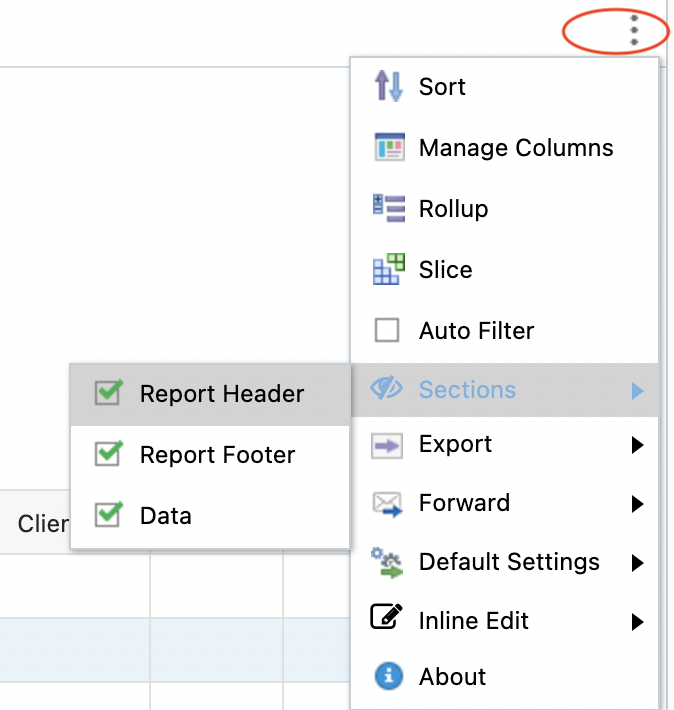The width and height of the screenshot is (674, 710).
Task: Uncheck the Report Header section
Action: 108,394
